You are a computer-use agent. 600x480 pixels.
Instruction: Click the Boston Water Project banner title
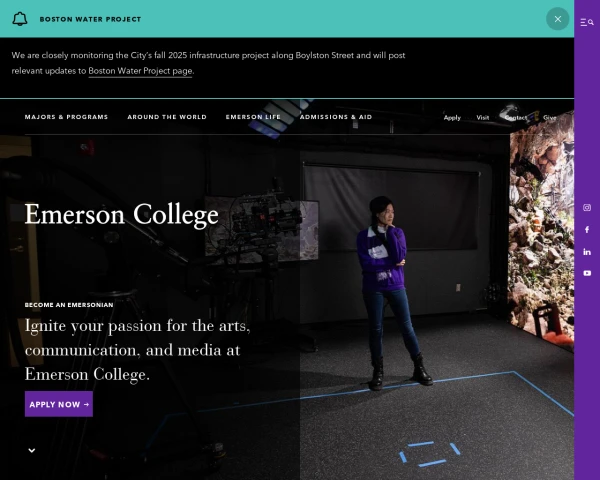click(90, 19)
